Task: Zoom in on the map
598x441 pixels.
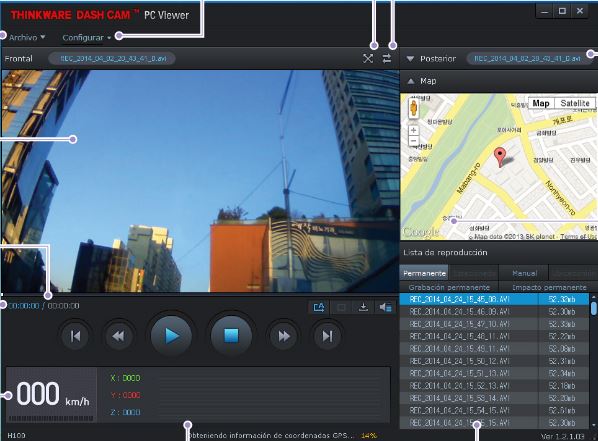Action: click(414, 130)
